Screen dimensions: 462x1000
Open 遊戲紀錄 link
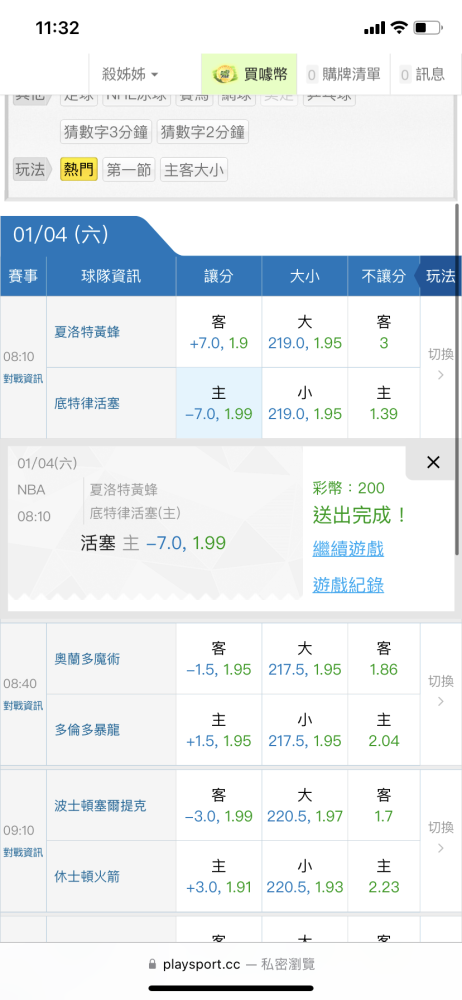tap(348, 585)
